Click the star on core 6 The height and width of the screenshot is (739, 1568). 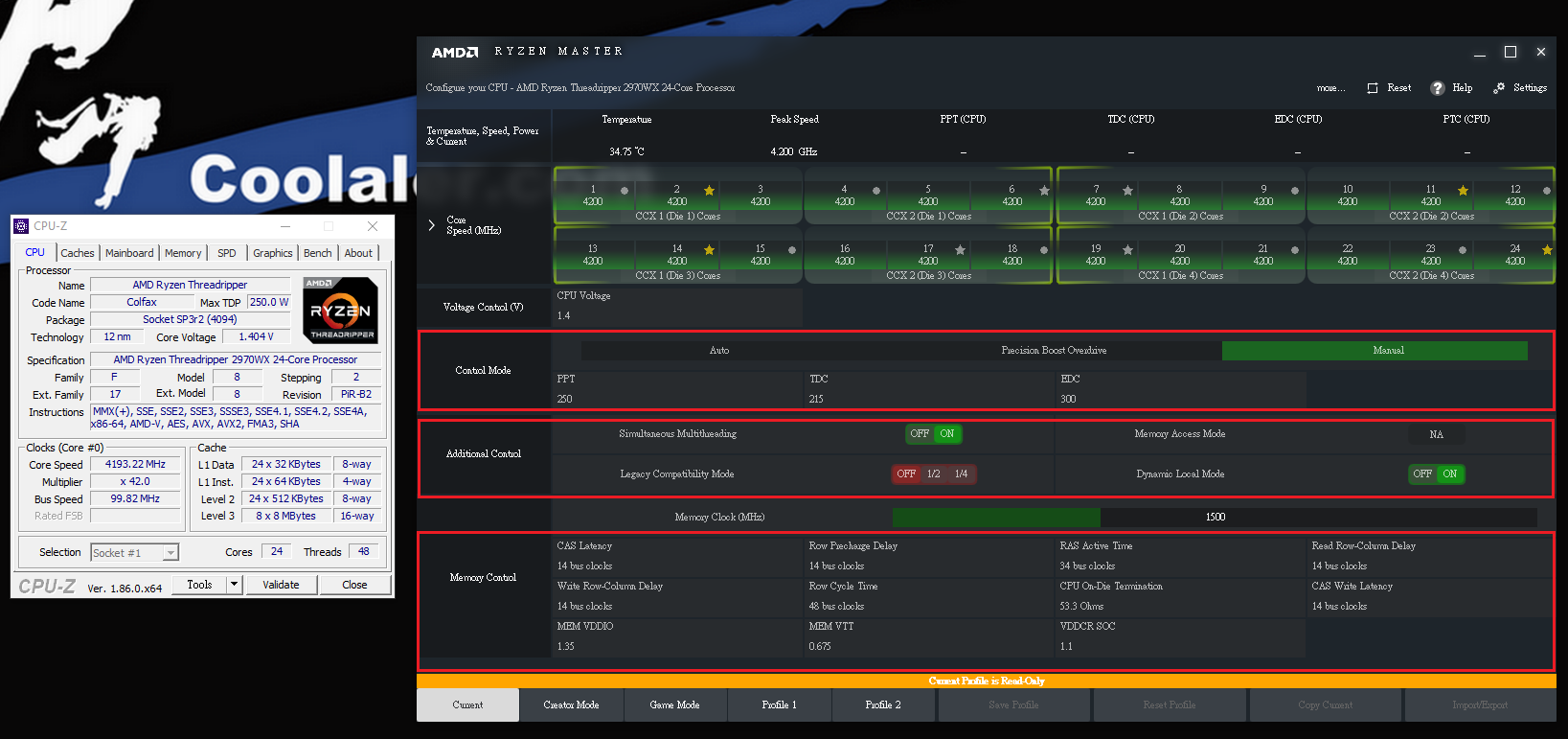point(1044,191)
